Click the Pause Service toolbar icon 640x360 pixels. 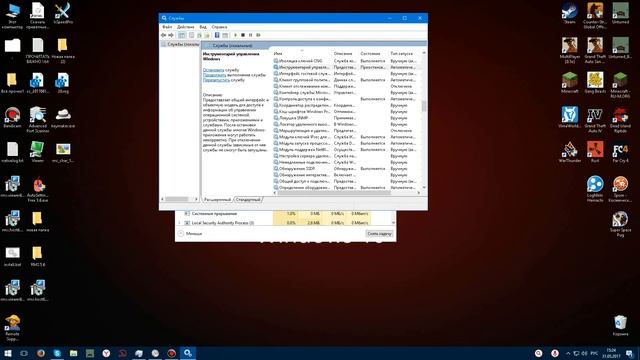point(251,35)
